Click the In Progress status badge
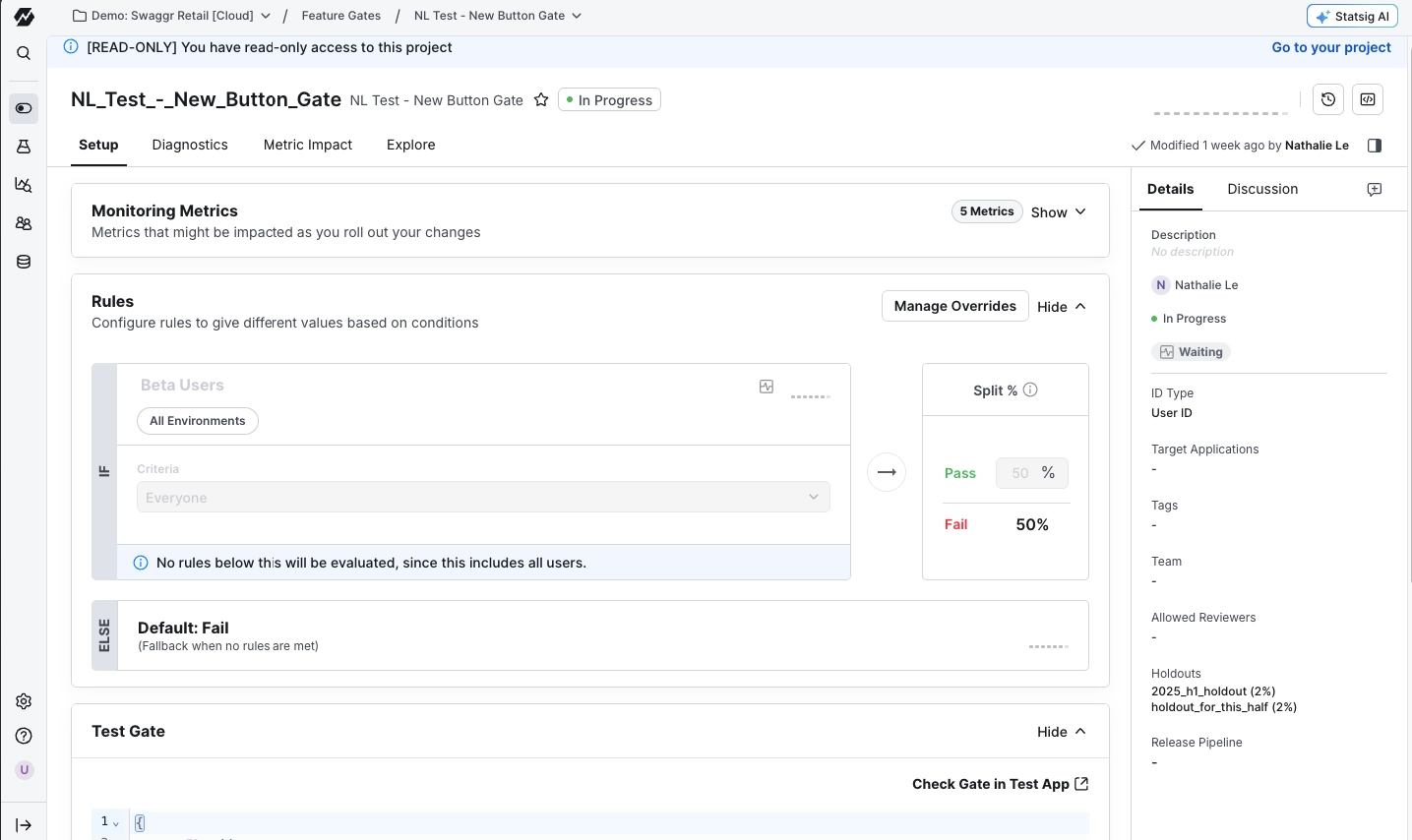This screenshot has height=840, width=1412. coord(609,100)
